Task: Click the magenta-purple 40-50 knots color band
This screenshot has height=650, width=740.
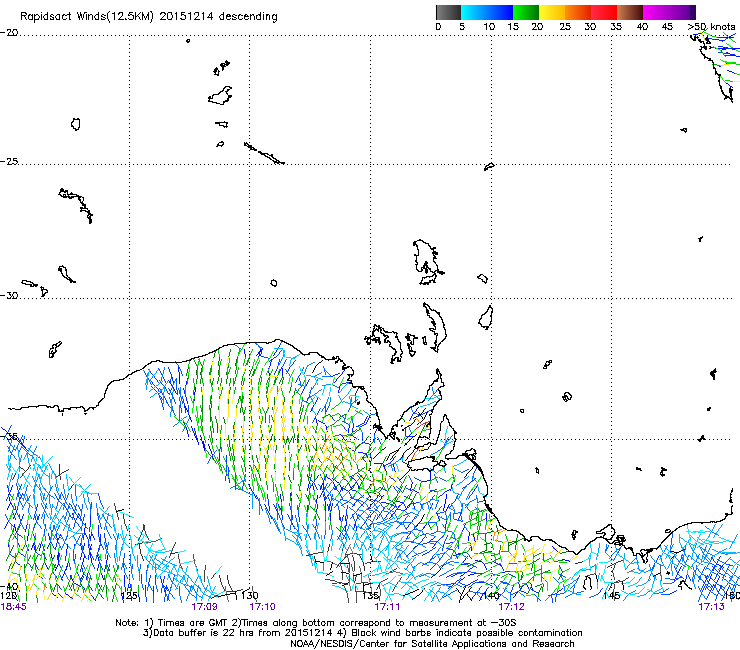Action: pos(669,12)
